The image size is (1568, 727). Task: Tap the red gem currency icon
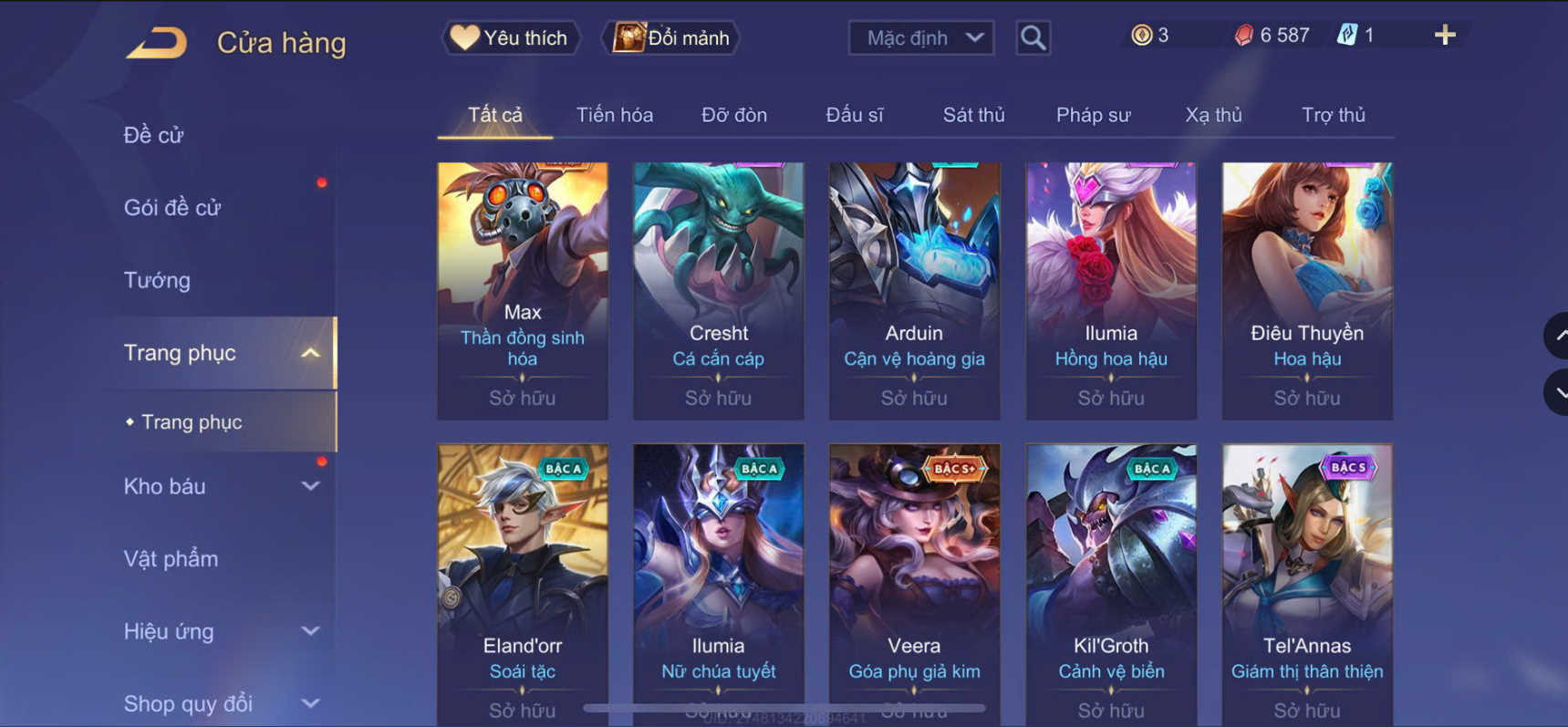click(x=1243, y=36)
